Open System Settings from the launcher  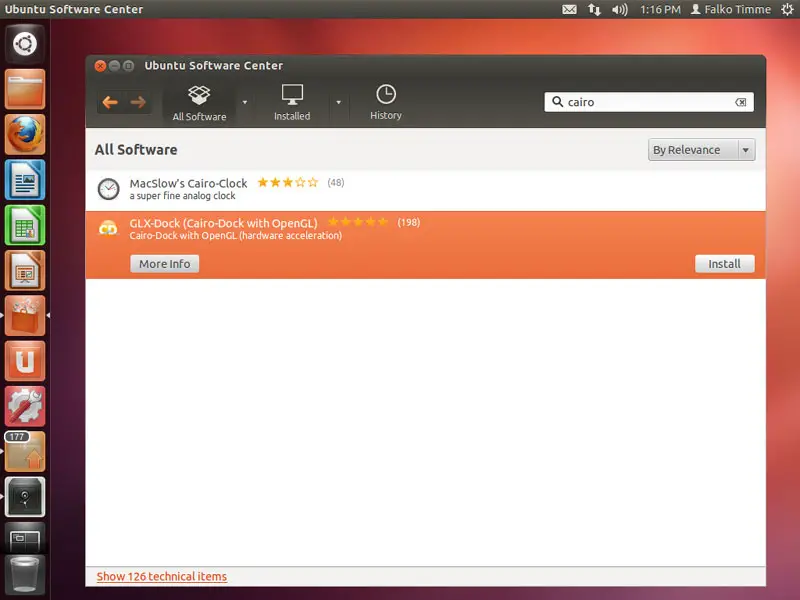pos(24,407)
